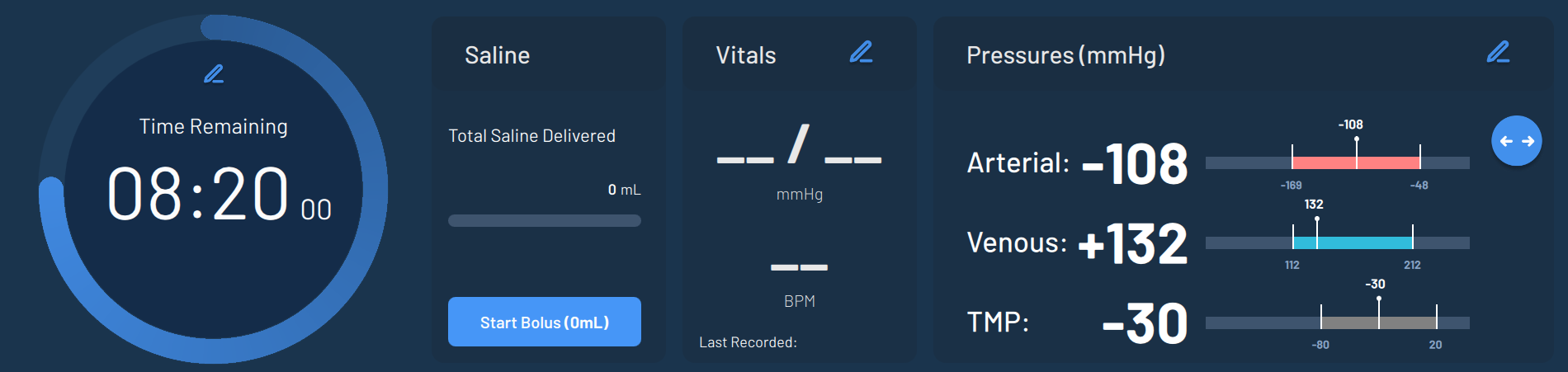Click the Vitals panel title

coord(746,55)
